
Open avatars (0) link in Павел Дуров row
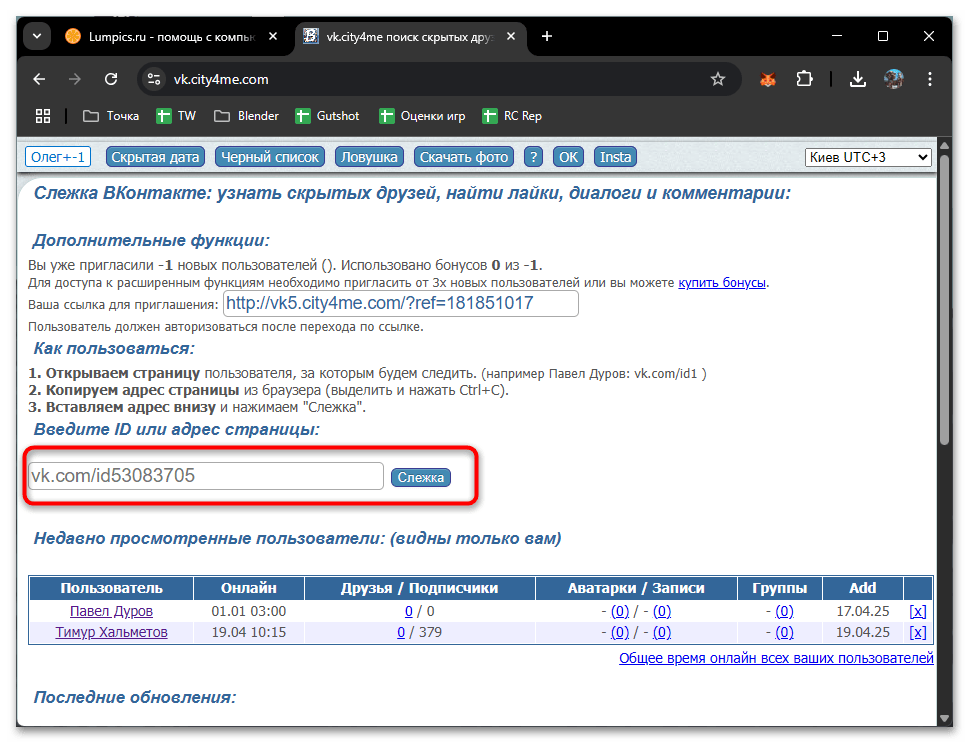[620, 611]
